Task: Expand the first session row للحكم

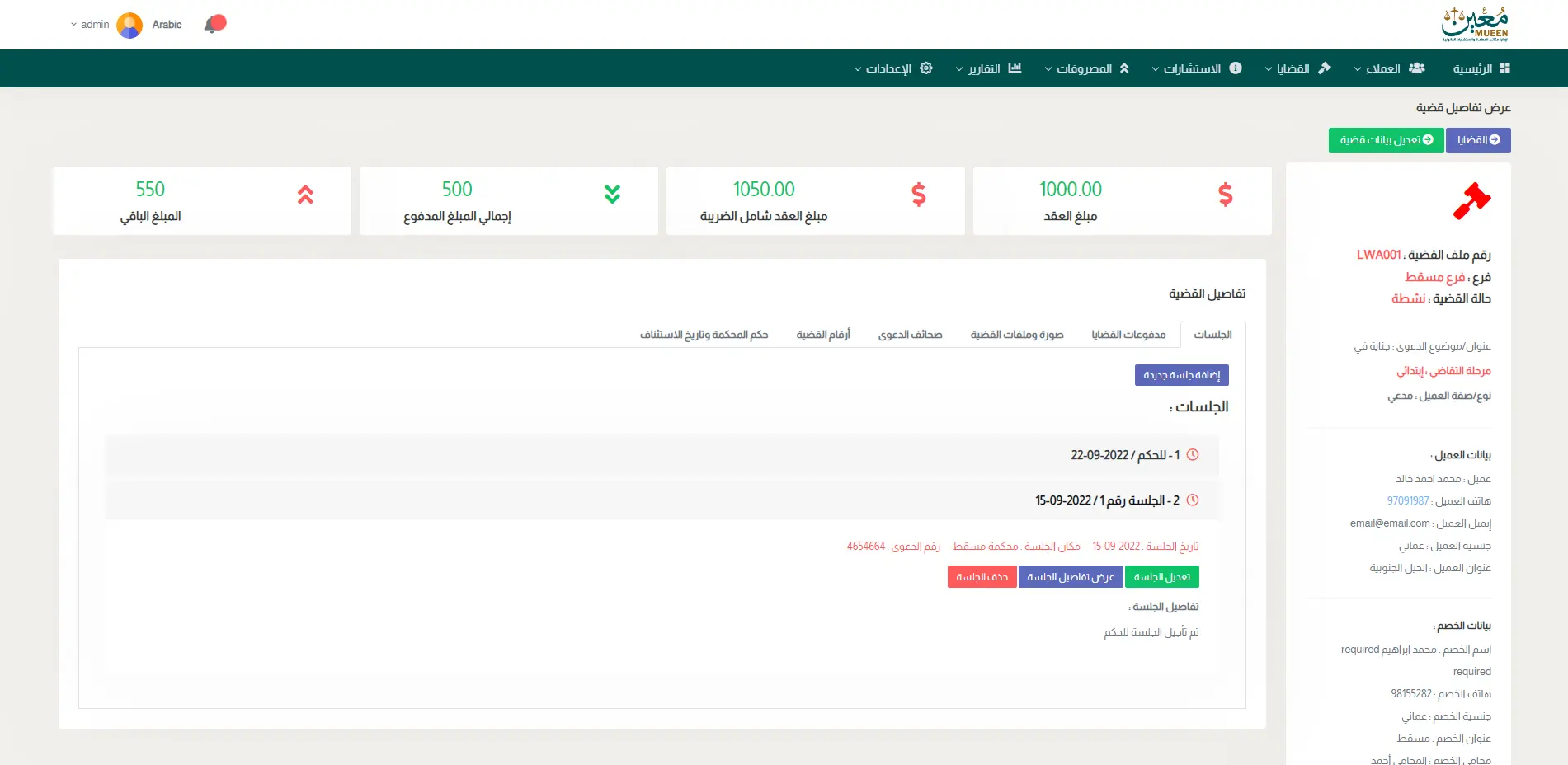Action: [1124, 455]
